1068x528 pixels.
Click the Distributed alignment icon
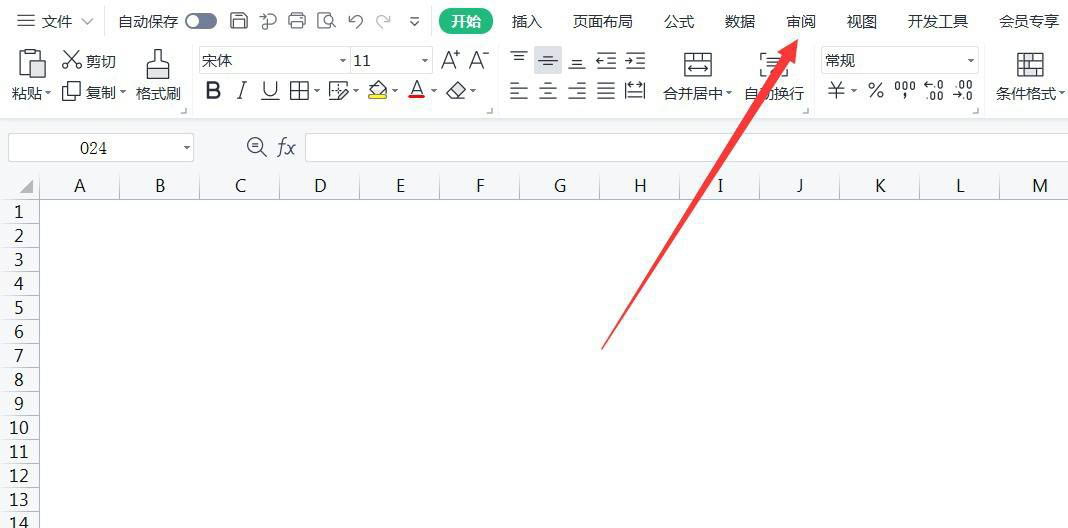[635, 90]
